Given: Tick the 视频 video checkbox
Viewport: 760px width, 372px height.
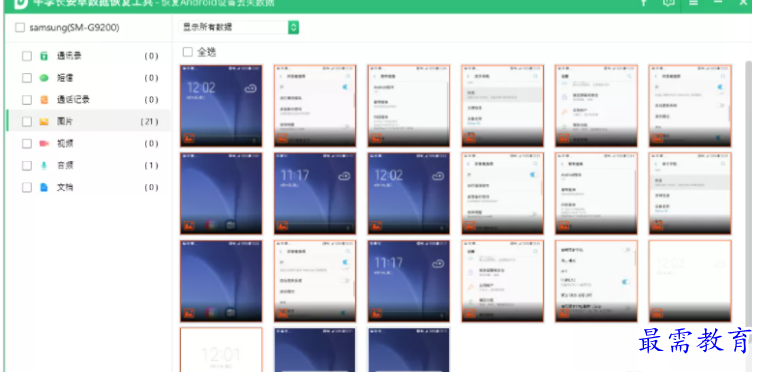Looking at the screenshot, I should 27,144.
